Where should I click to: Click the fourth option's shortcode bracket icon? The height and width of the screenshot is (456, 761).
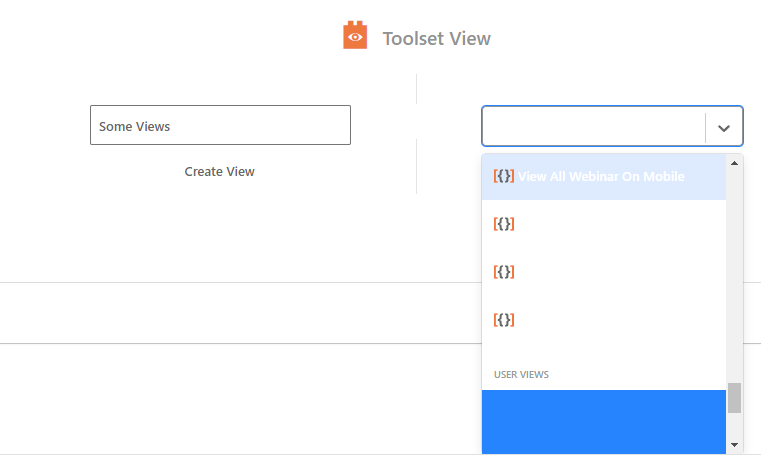click(504, 320)
